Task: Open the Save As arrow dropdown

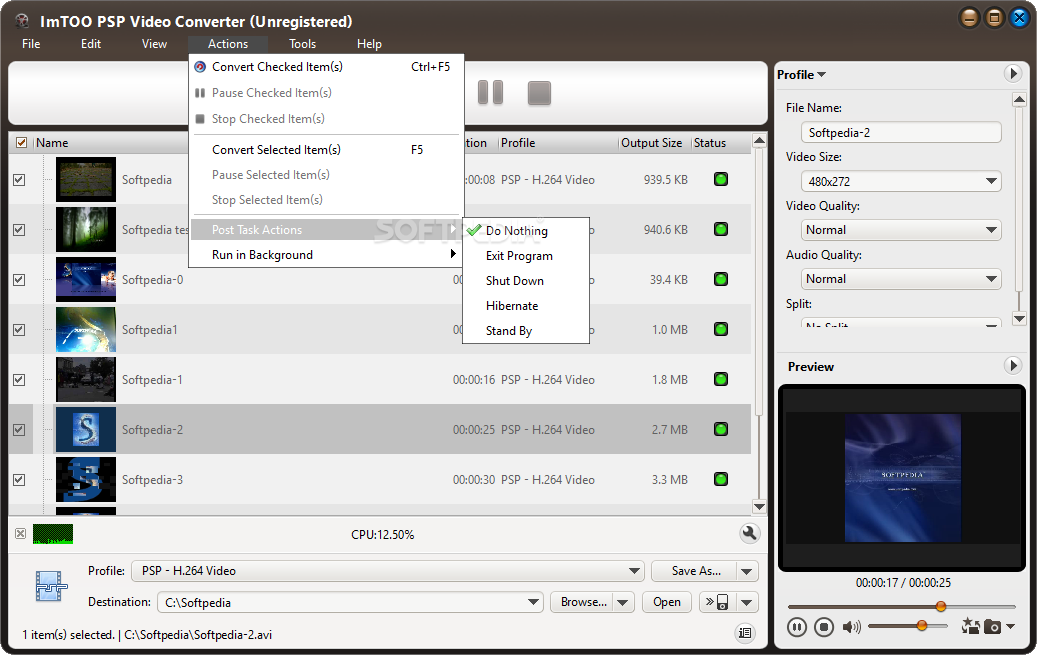Action: coord(747,571)
